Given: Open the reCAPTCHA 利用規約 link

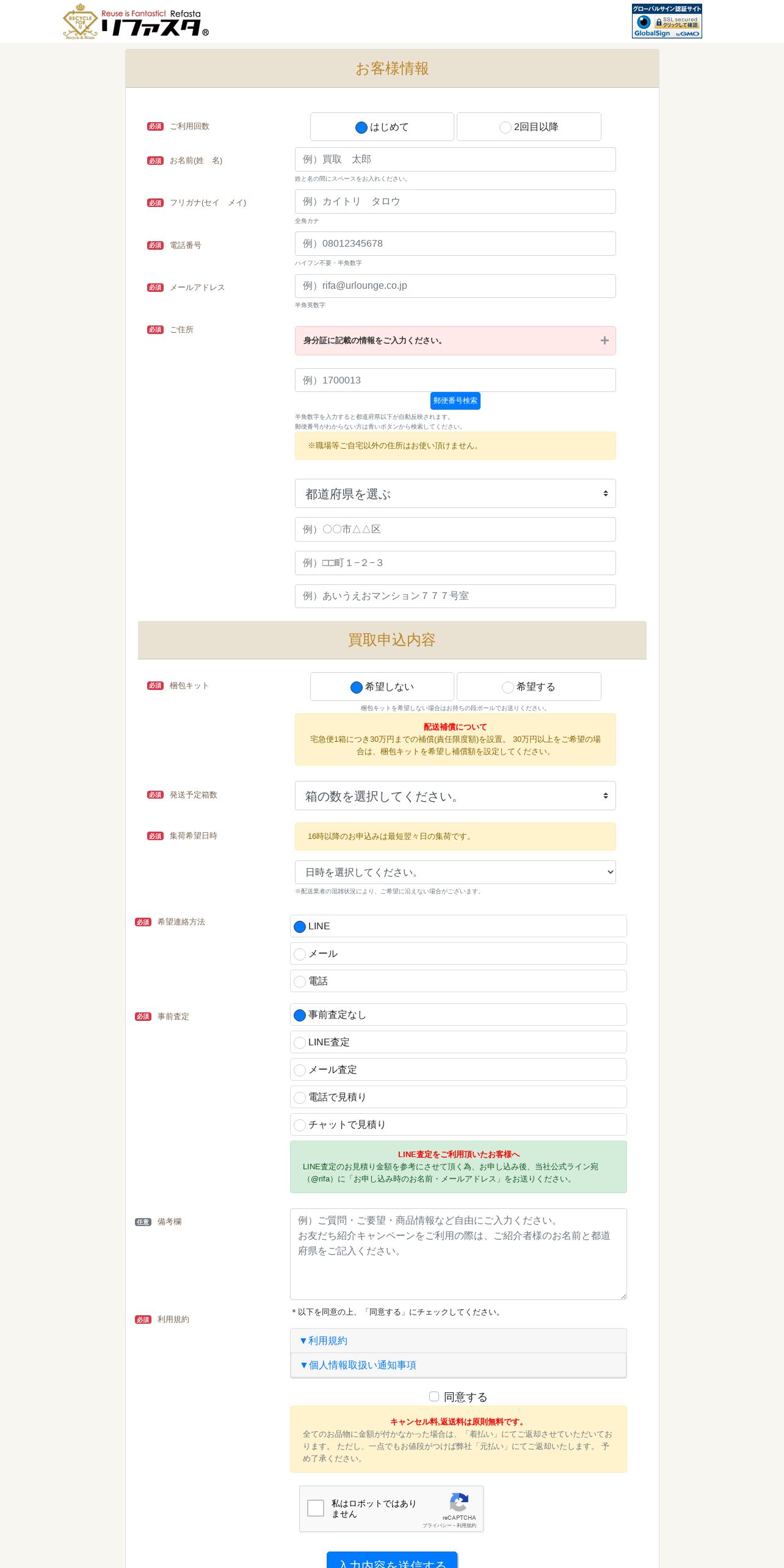Looking at the screenshot, I should 466,1525.
